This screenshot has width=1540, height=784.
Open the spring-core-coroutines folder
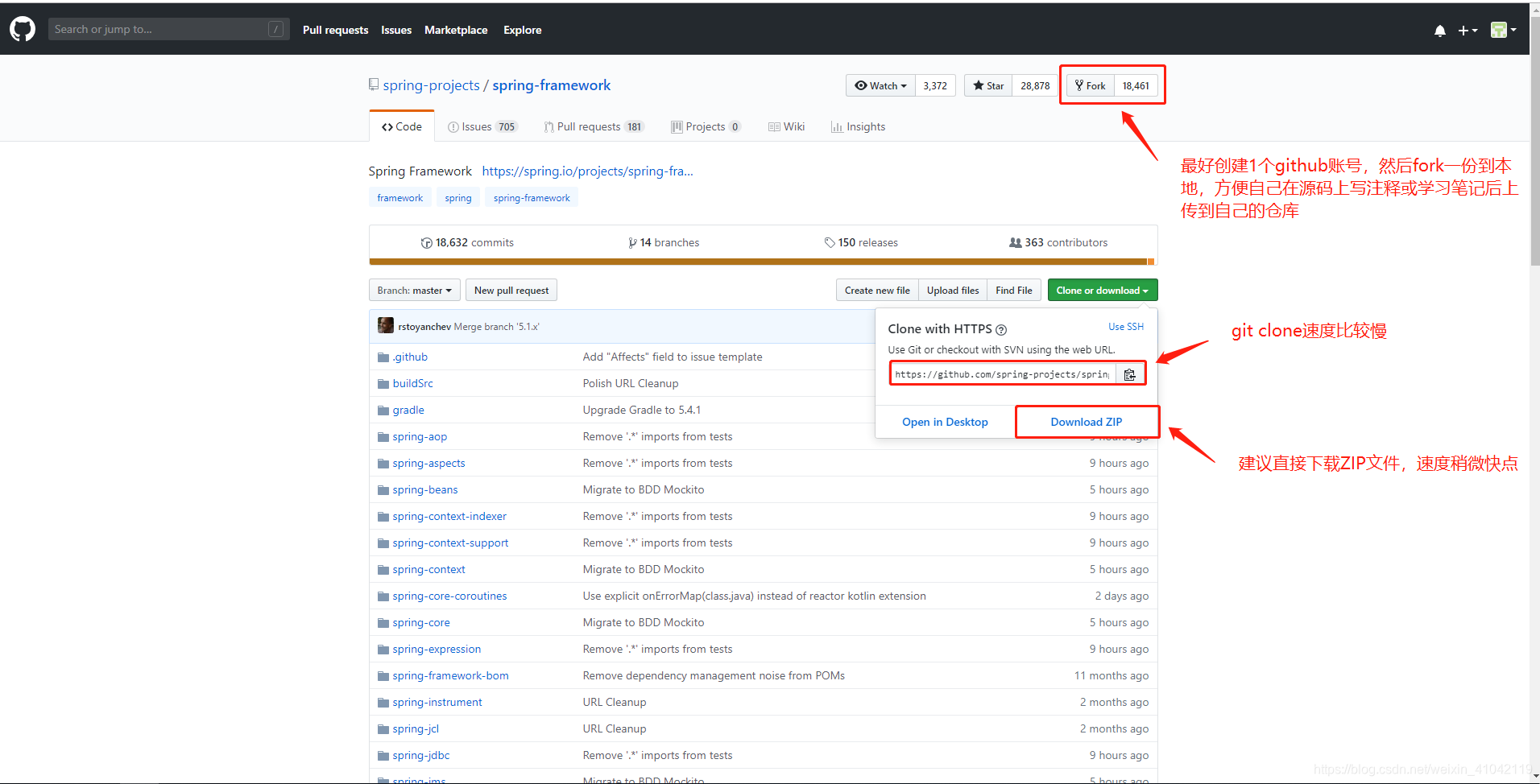coord(449,596)
